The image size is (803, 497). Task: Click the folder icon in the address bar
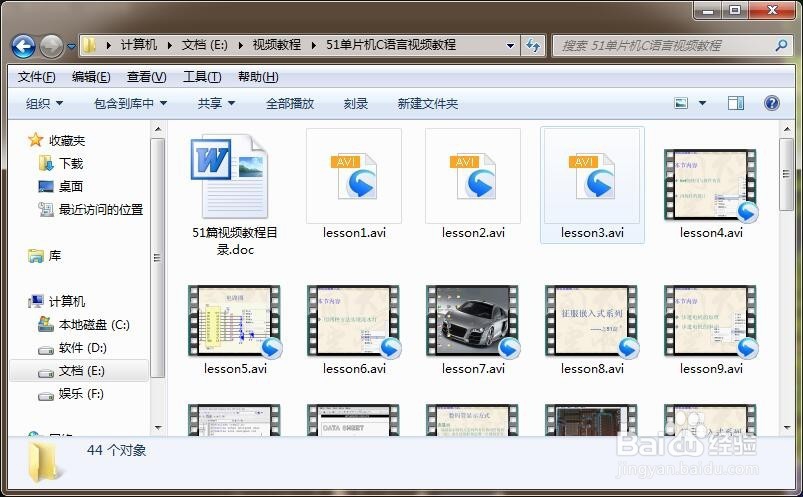tap(90, 45)
